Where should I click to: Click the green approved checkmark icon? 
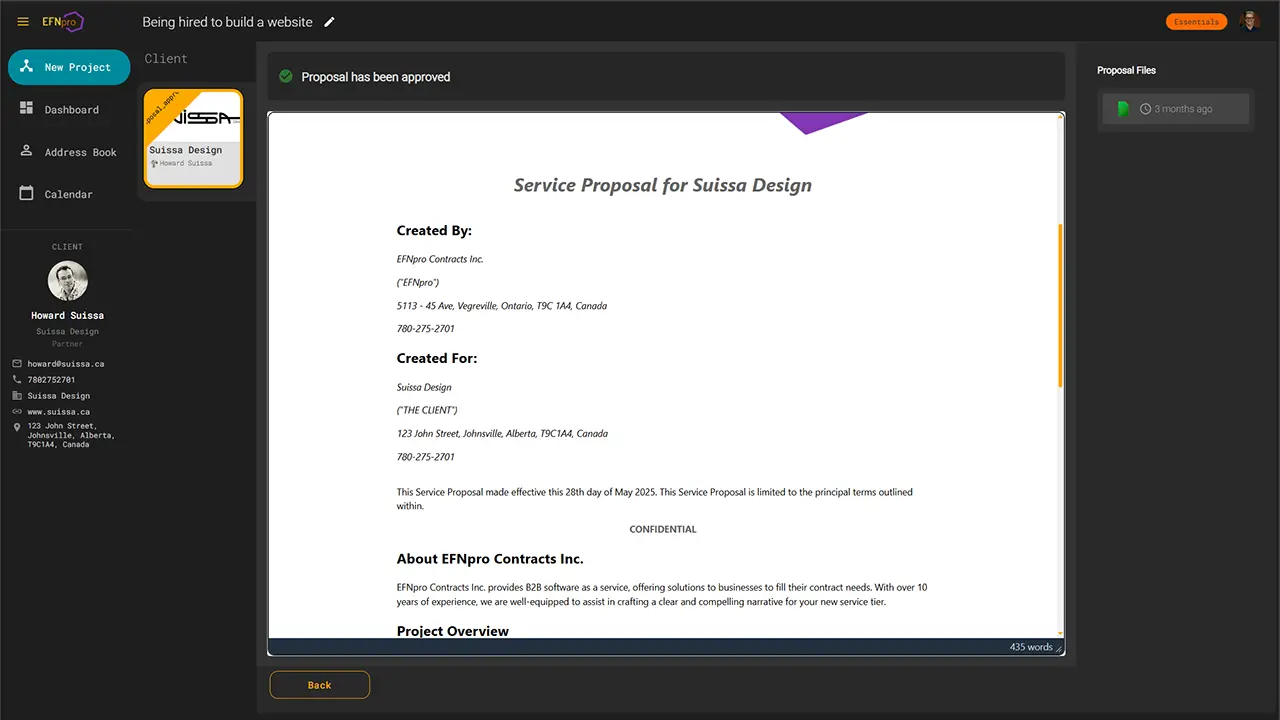286,76
